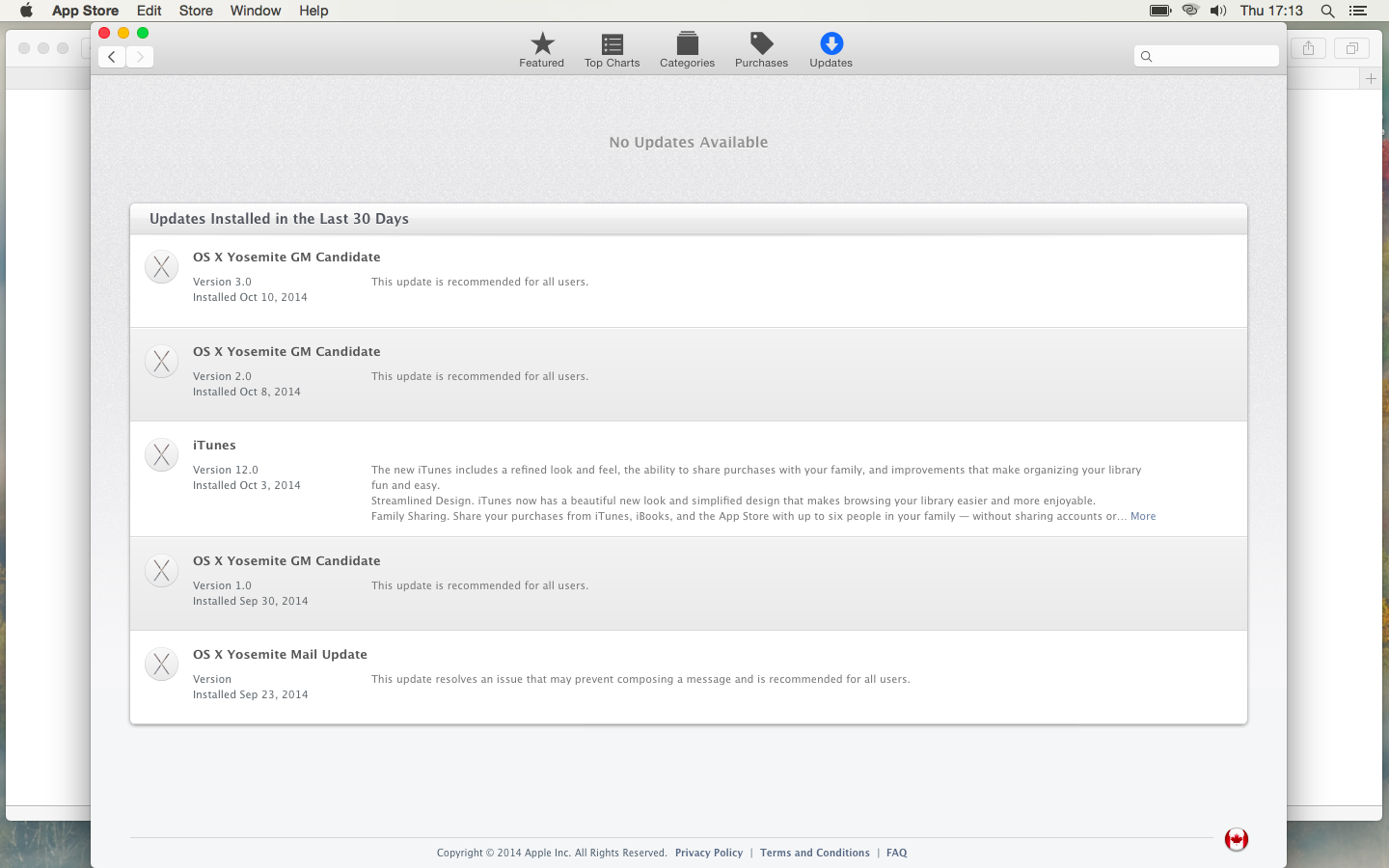Screen dimensions: 1389x868
Task: Open the Window menu
Action: coord(256,11)
